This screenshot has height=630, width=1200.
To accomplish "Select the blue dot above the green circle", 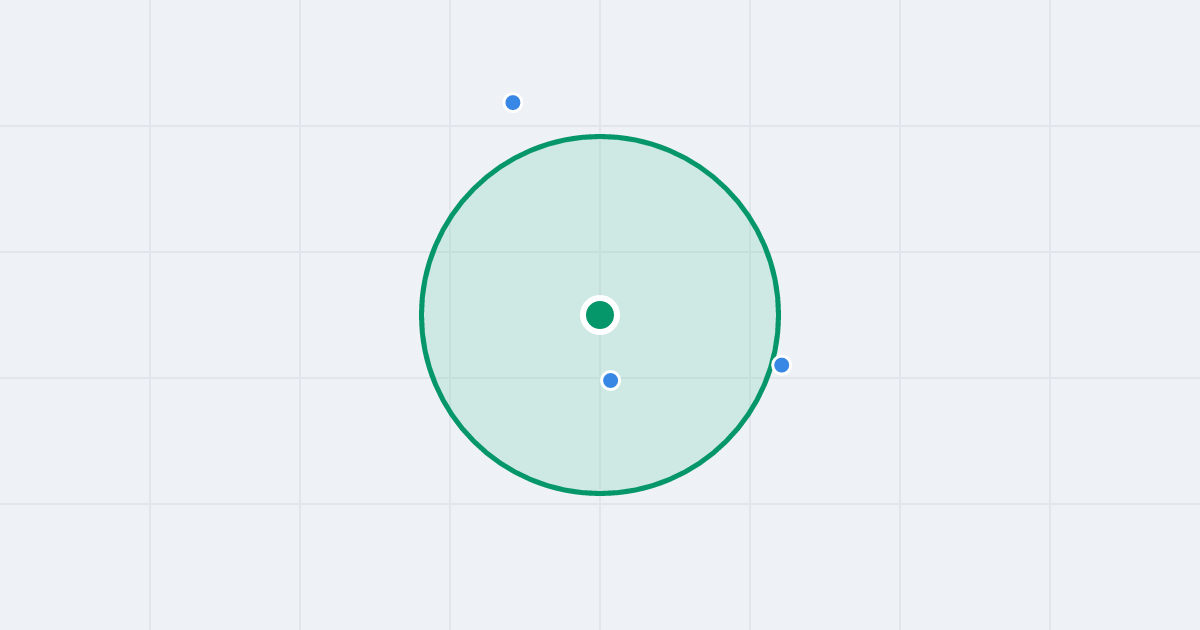I will (x=513, y=102).
